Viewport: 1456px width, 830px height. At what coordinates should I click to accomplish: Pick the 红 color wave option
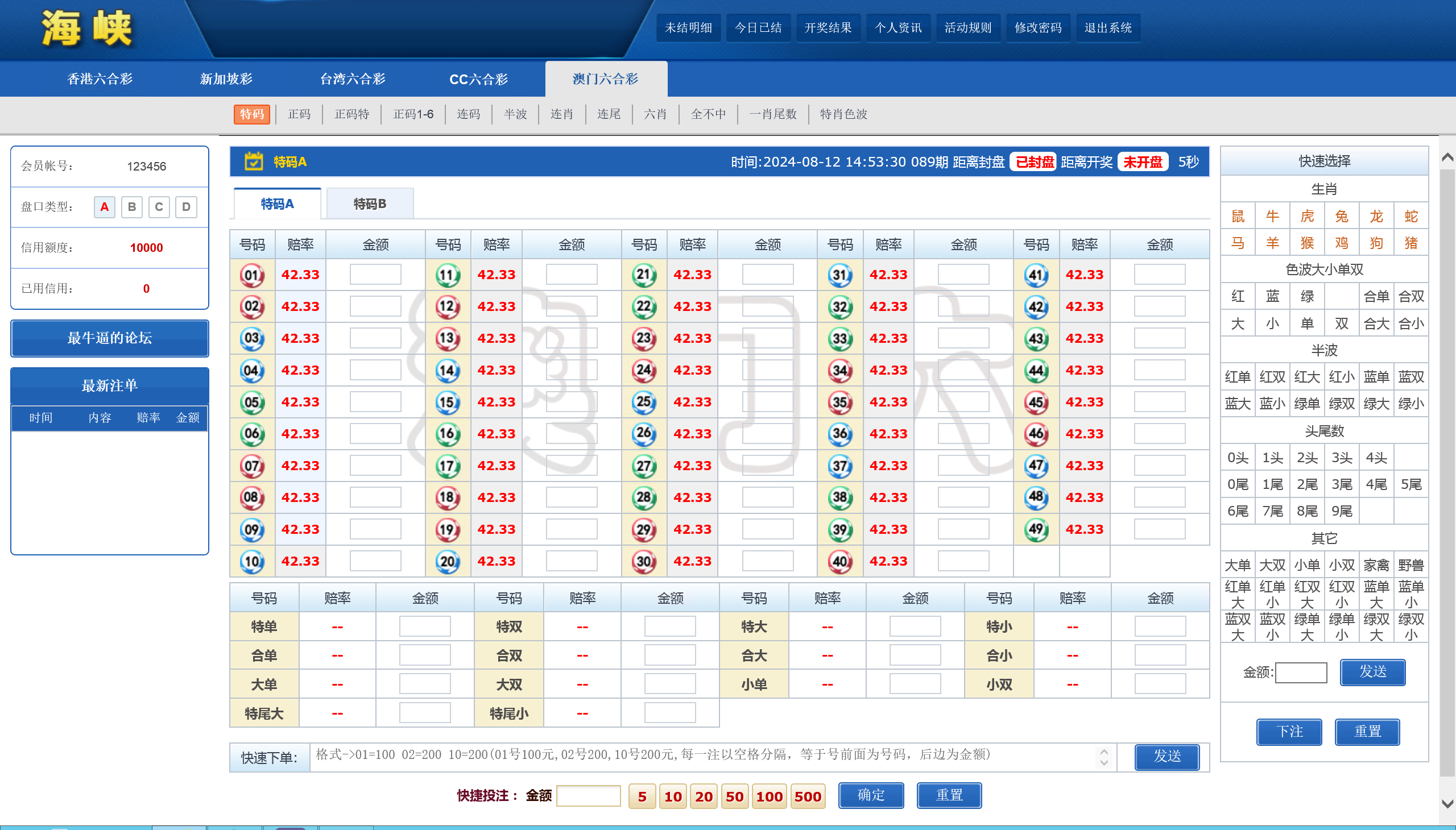(1237, 296)
